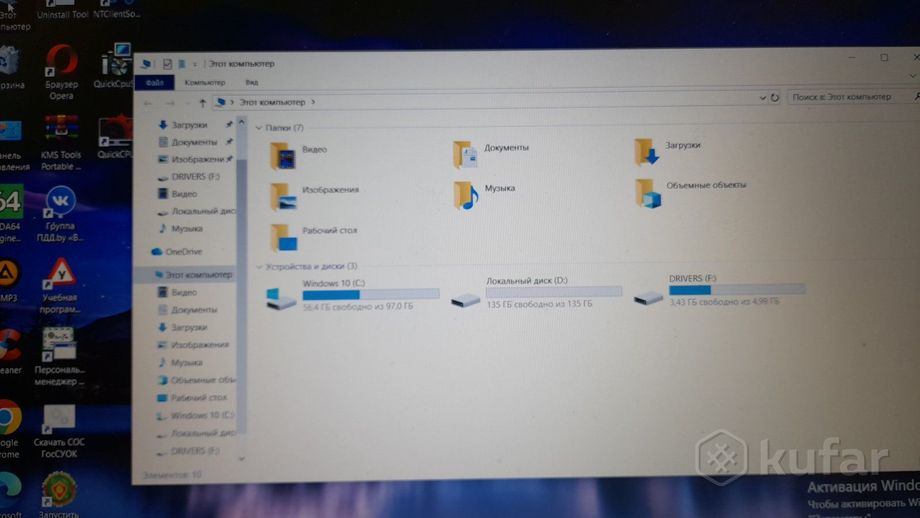This screenshot has width=920, height=518.
Task: Open pinned Изображения in quick access
Action: 191,159
